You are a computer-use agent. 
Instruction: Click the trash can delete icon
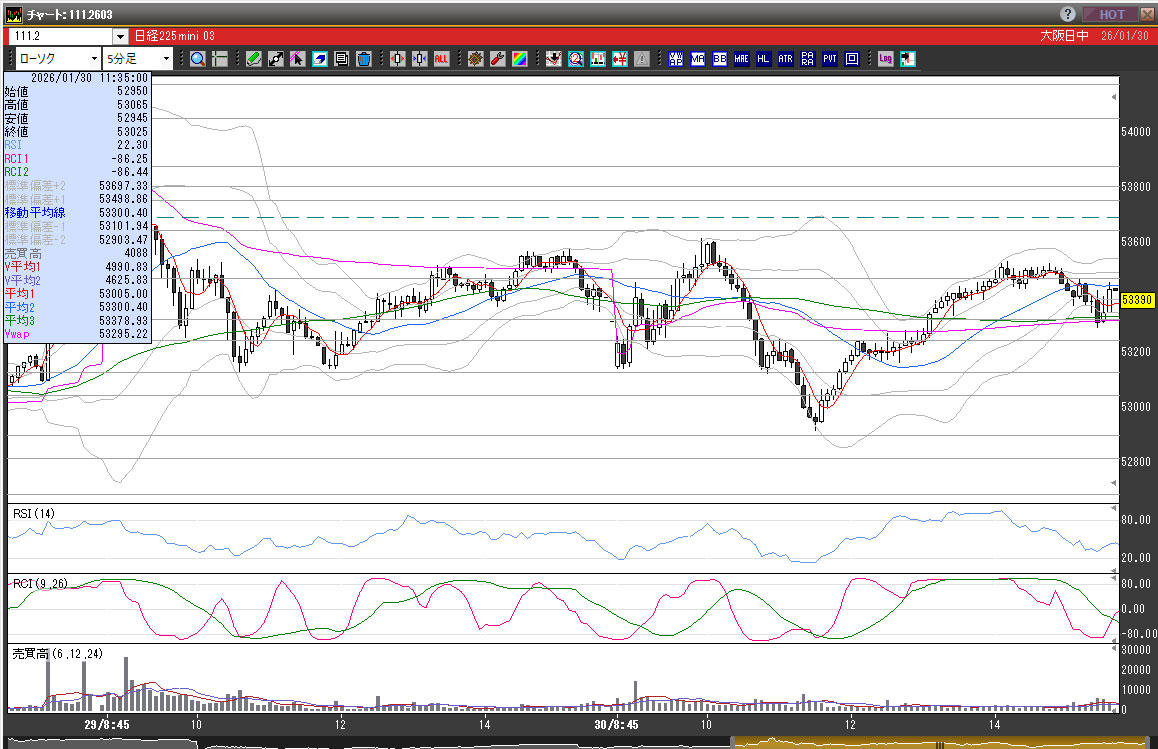(364, 59)
